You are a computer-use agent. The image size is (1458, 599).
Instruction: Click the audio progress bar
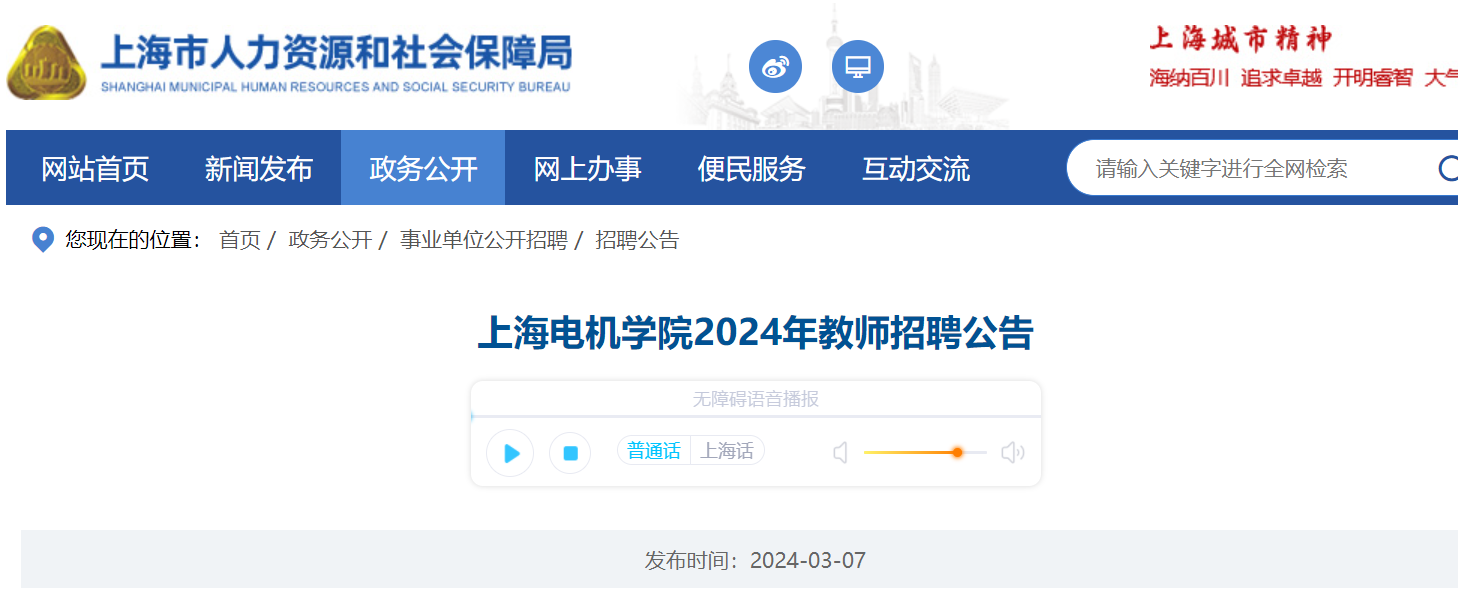756,415
